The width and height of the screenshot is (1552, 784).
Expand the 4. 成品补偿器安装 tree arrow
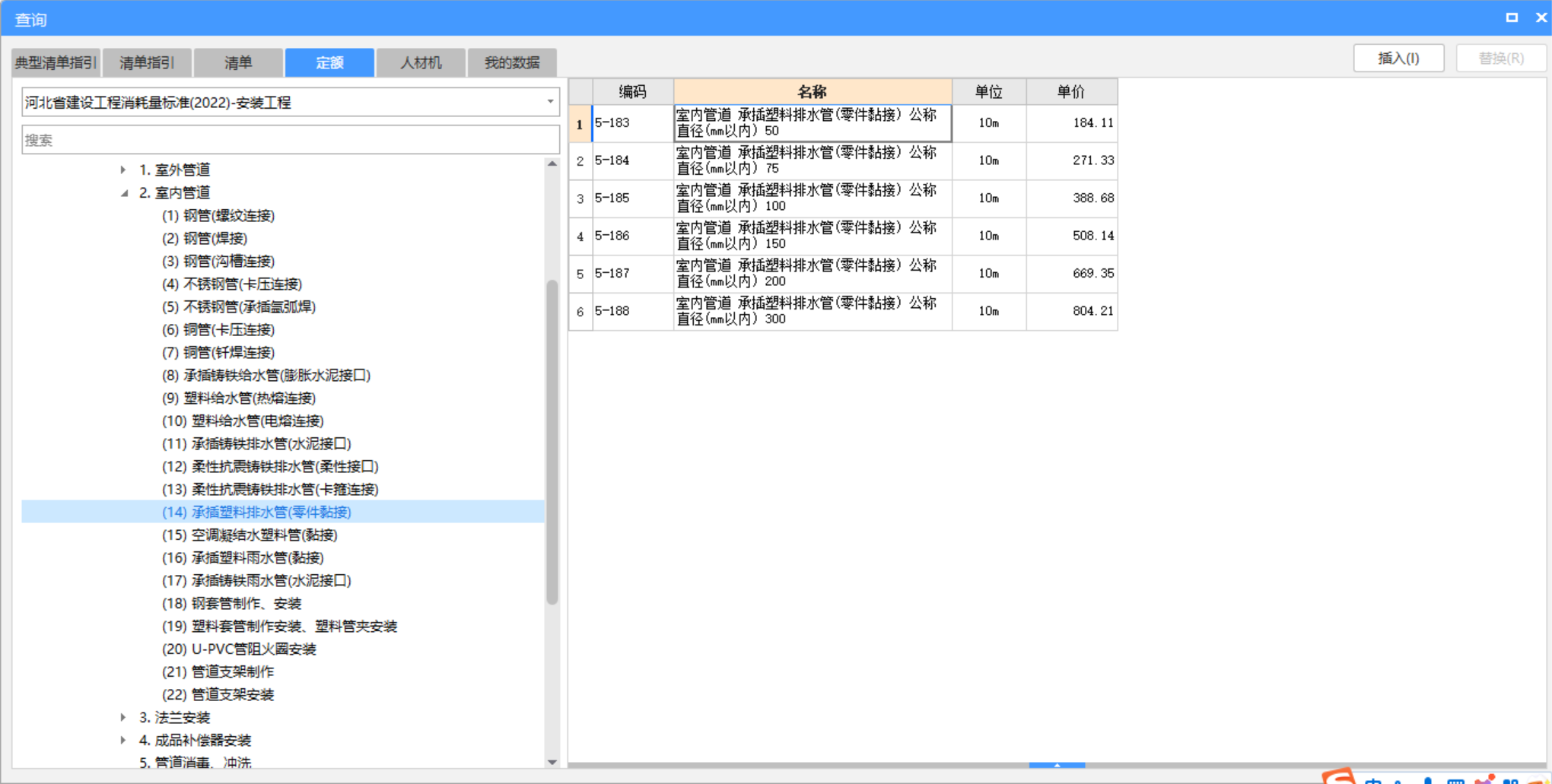pyautogui.click(x=123, y=740)
